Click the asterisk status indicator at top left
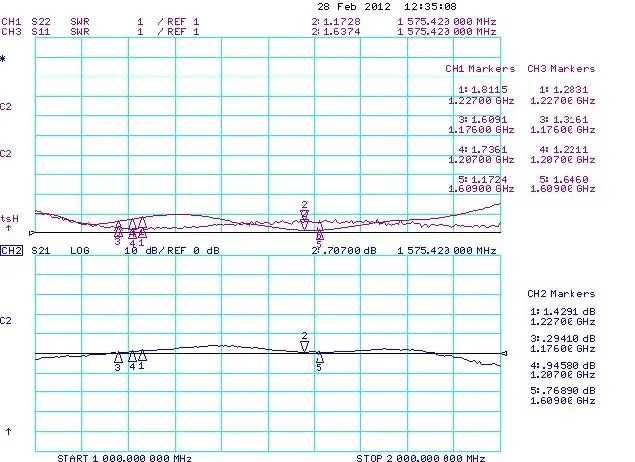Screen dimensions: 635x462 pyautogui.click(x=3, y=60)
